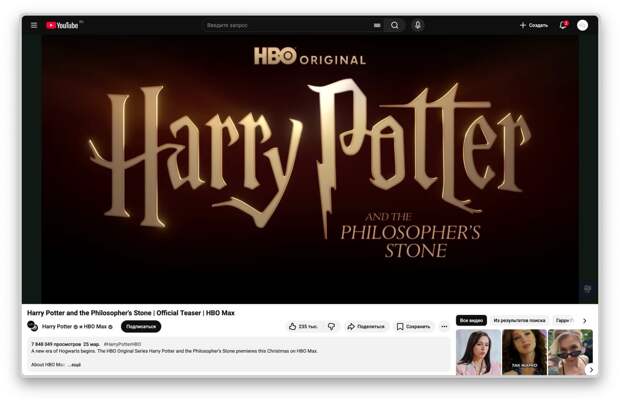This screenshot has width=620, height=403.
Task: Click the Поделиться share button
Action: (x=366, y=326)
